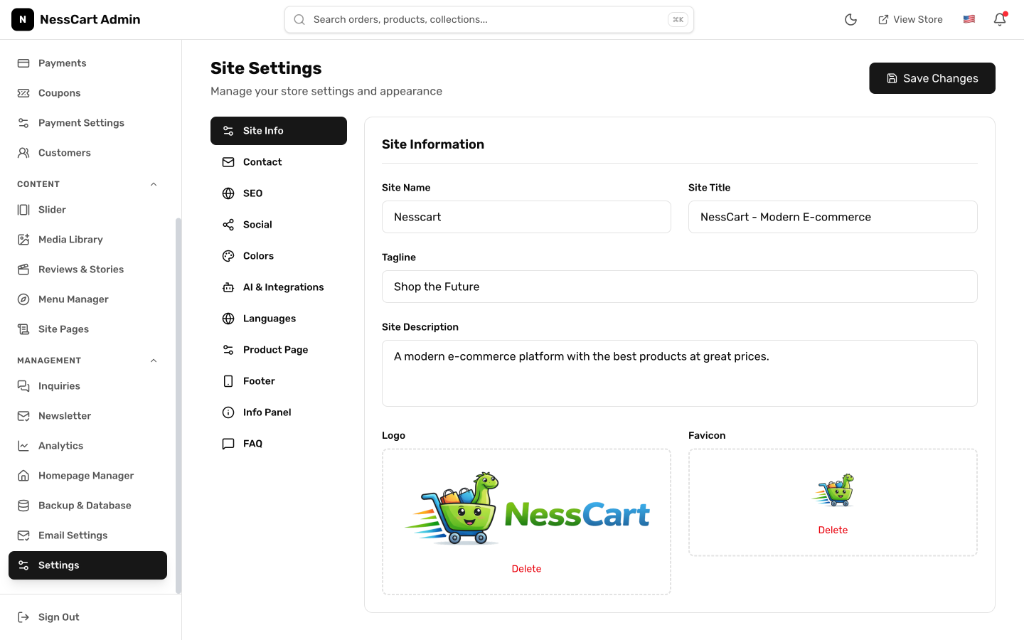This screenshot has width=1024, height=640.
Task: Collapse the MANAGEMENT sidebar section
Action: click(153, 360)
